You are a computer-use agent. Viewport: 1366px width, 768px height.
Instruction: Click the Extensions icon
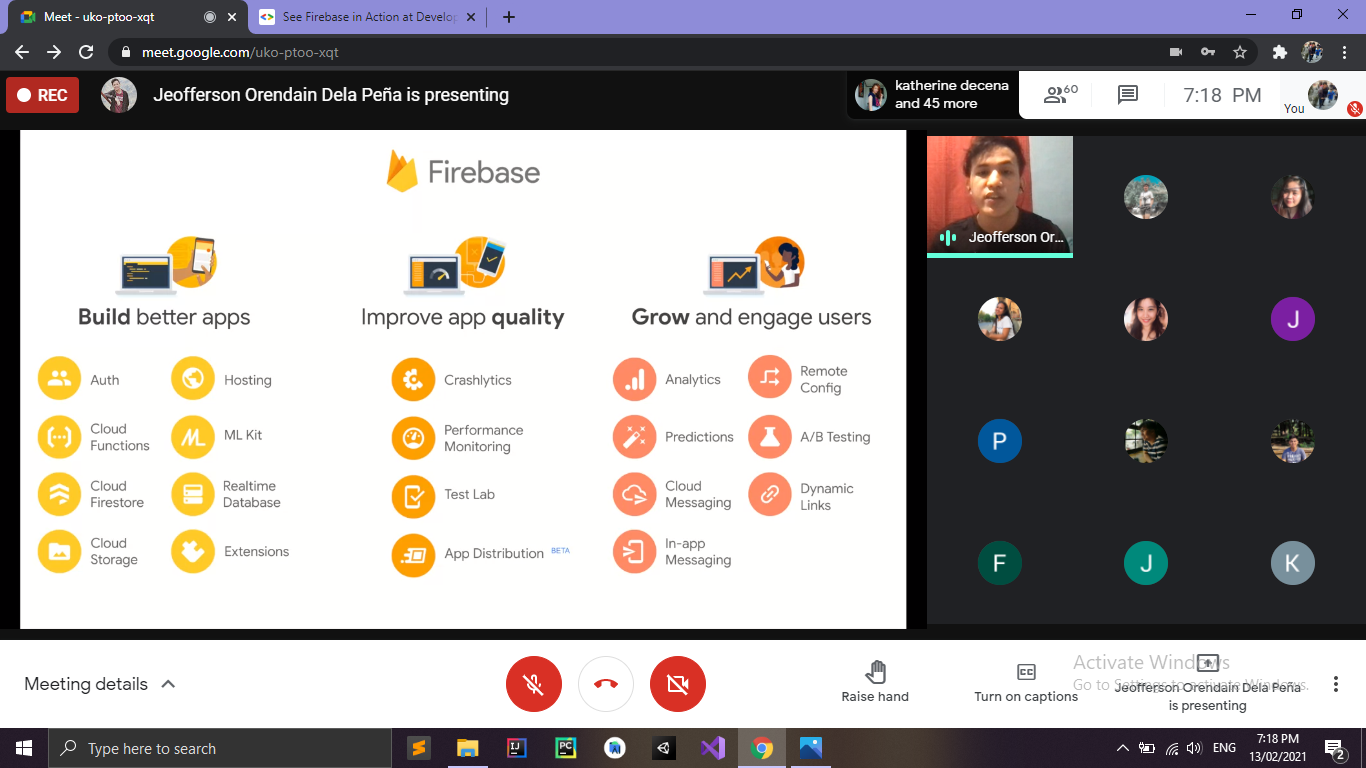pos(193,551)
